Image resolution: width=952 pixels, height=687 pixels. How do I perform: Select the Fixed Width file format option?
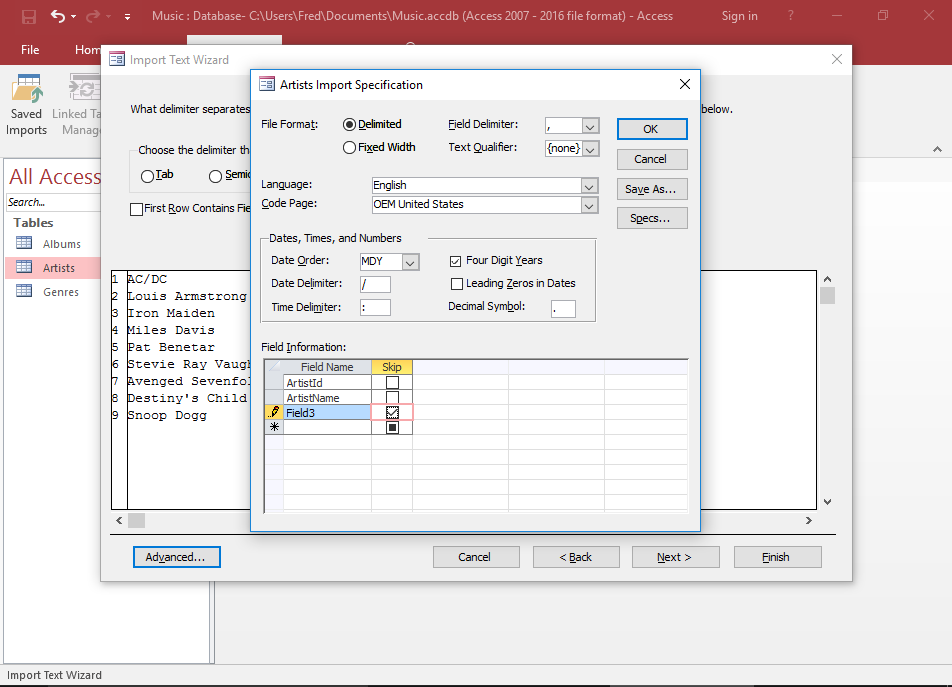(x=349, y=147)
